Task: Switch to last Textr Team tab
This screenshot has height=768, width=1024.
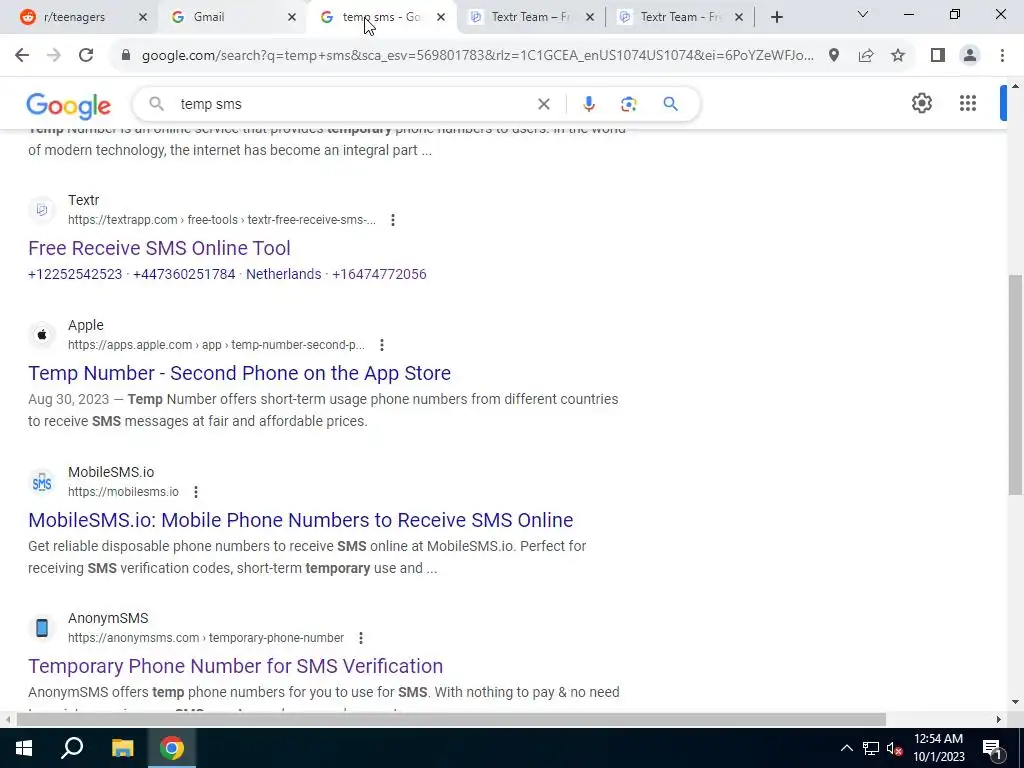Action: tap(680, 17)
